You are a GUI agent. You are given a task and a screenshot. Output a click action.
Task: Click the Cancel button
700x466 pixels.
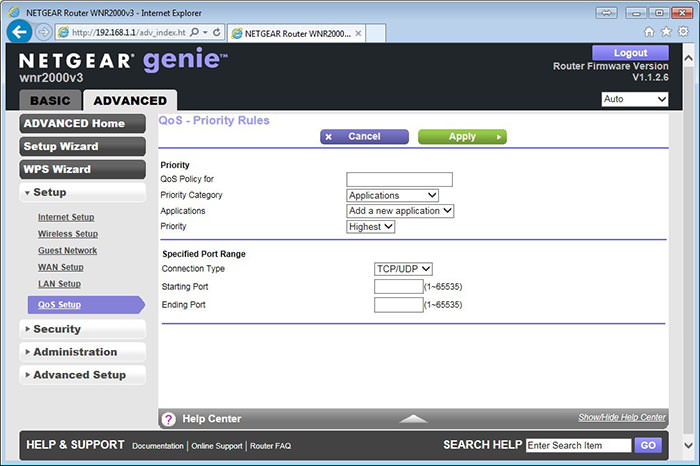(364, 137)
